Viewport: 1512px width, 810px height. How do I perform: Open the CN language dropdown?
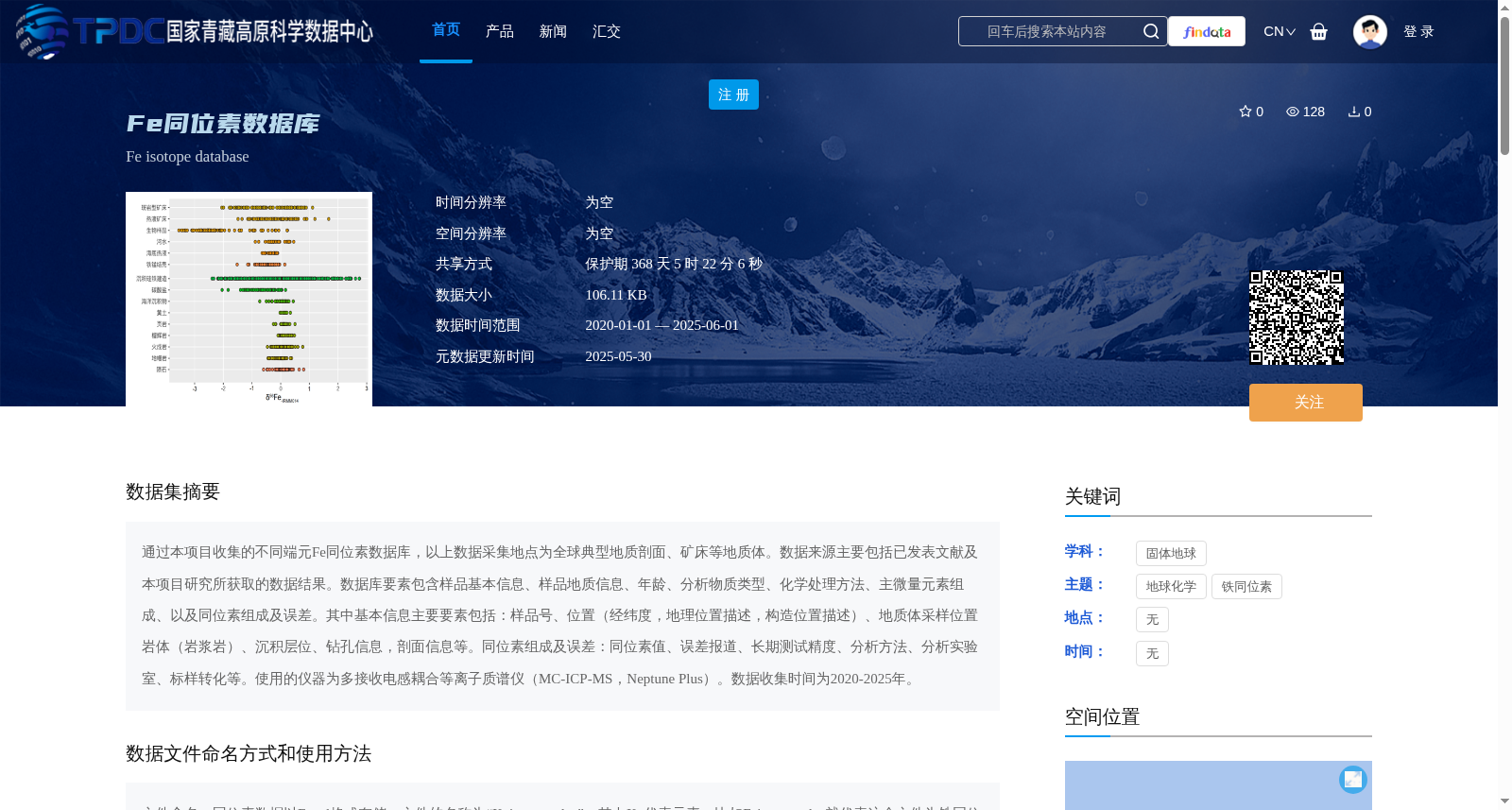pos(1279,31)
